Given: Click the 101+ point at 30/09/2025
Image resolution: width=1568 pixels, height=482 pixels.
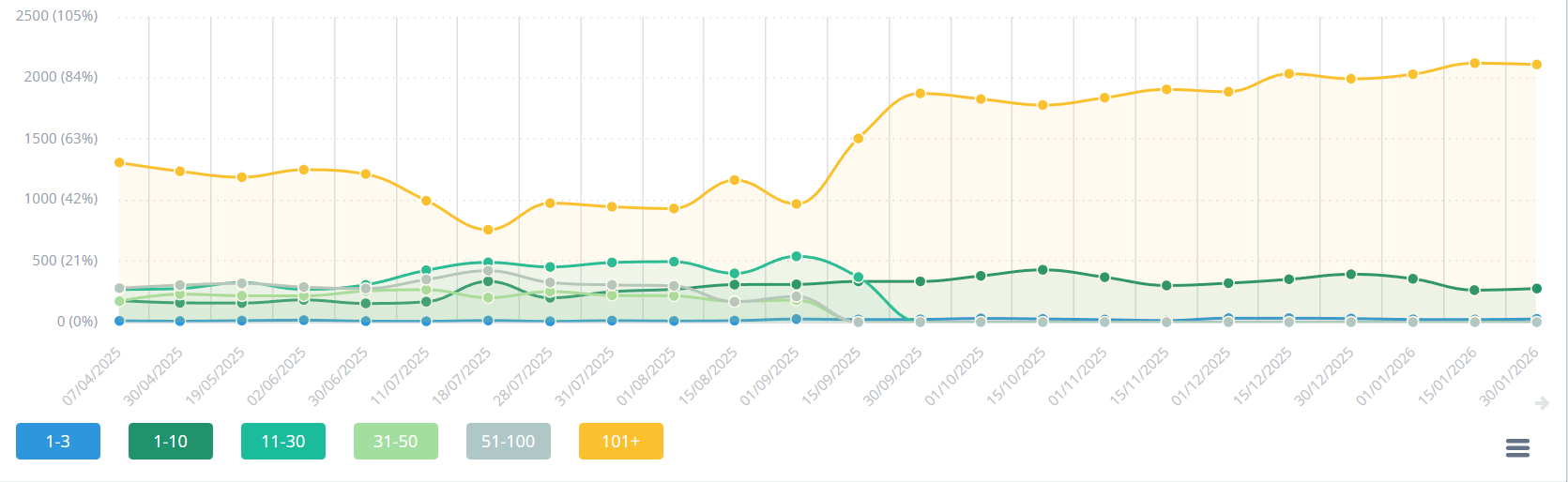Looking at the screenshot, I should [921, 94].
